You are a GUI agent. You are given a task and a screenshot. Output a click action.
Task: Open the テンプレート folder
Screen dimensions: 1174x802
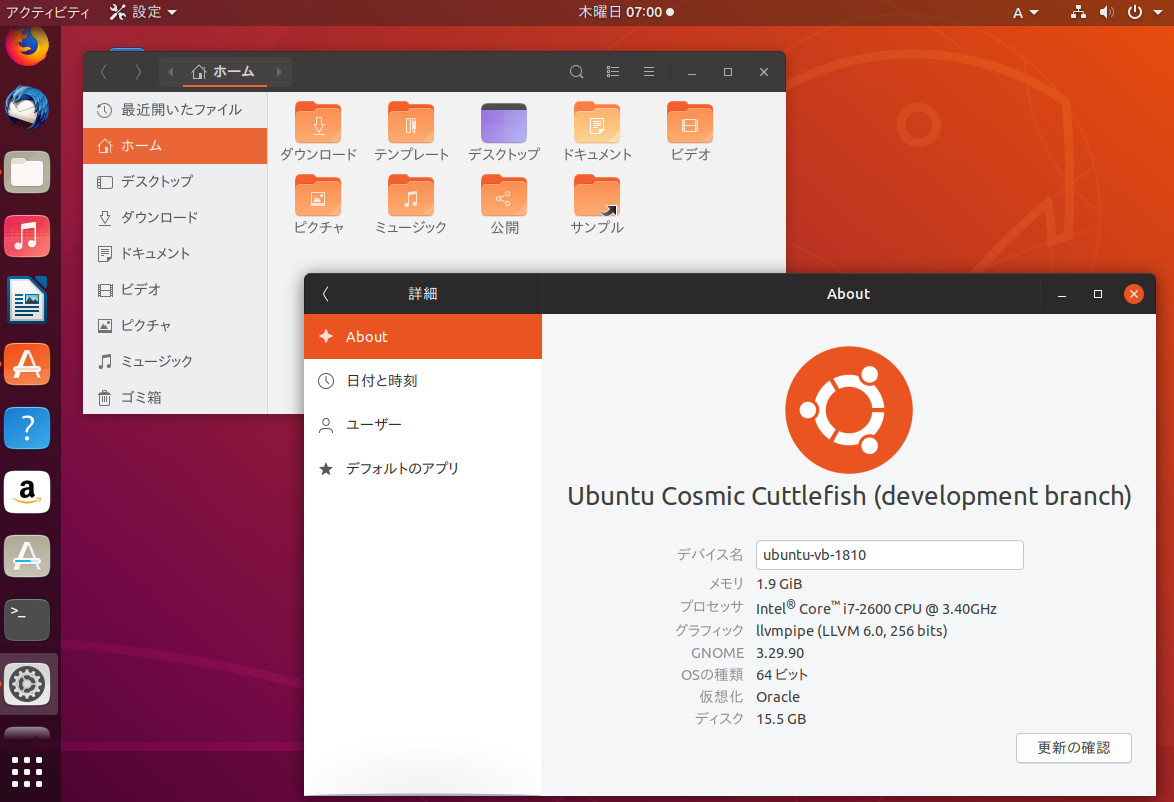(x=411, y=133)
